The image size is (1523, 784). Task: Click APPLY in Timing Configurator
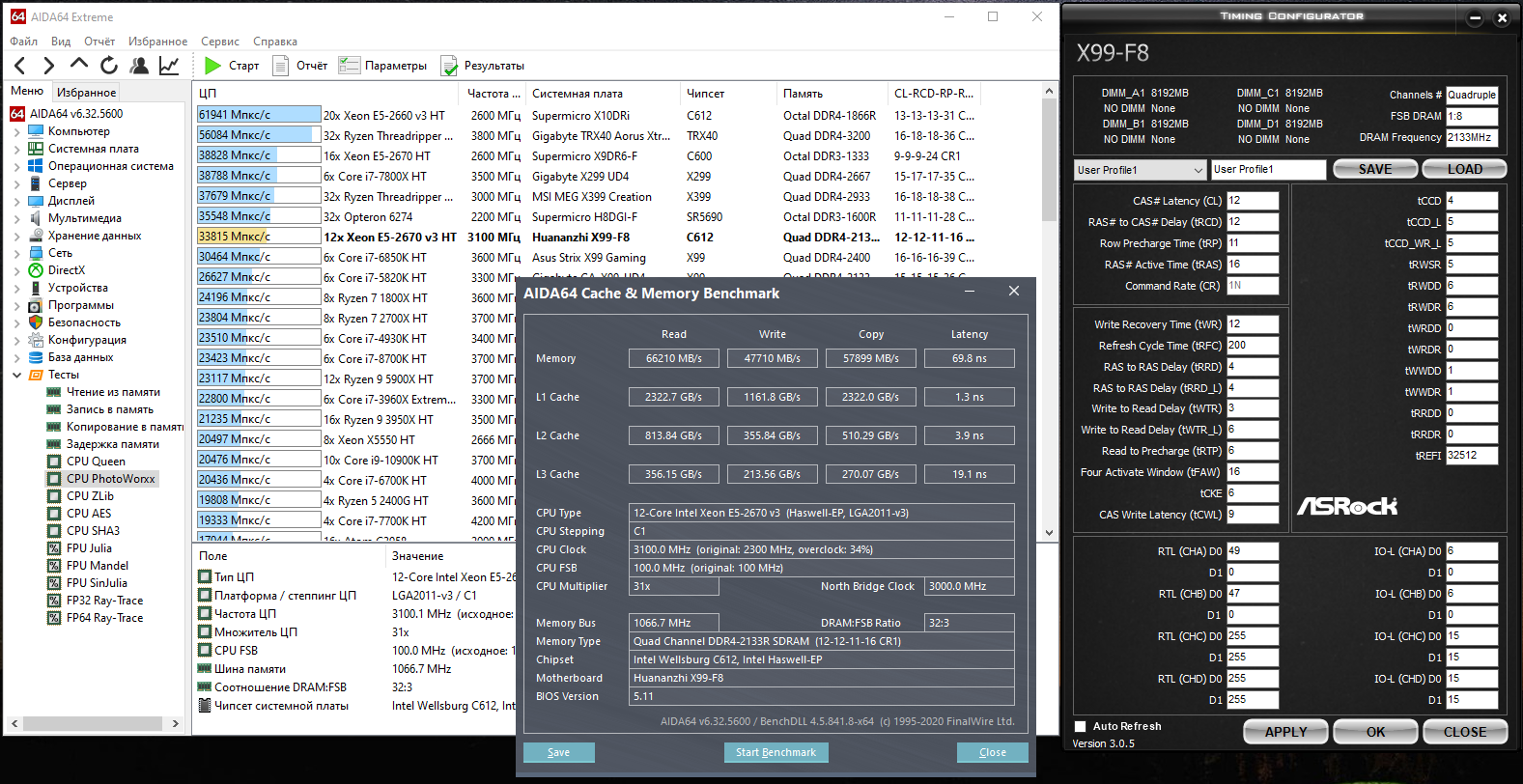coord(1285,732)
